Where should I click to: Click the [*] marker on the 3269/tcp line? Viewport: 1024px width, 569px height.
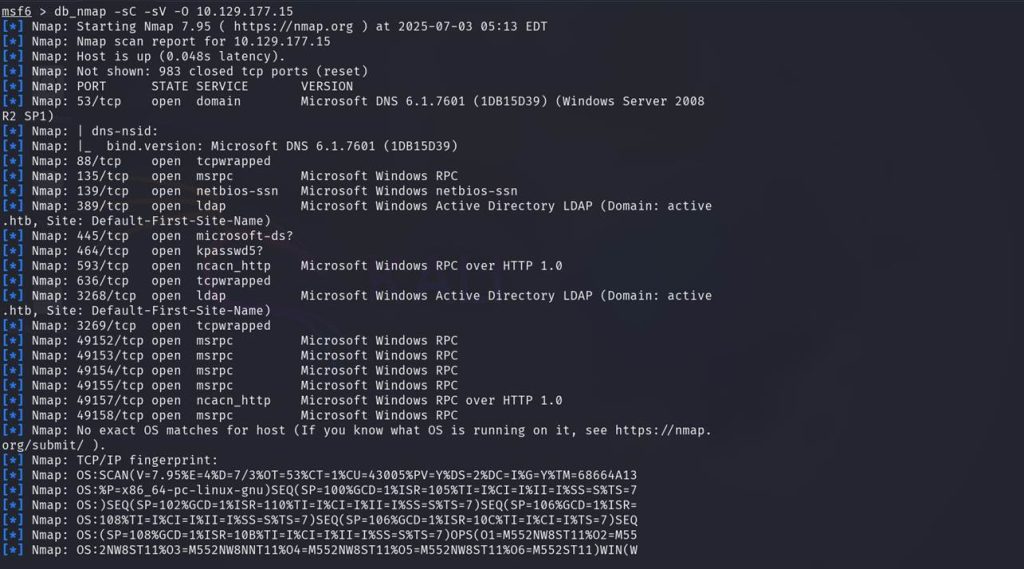(x=12, y=326)
